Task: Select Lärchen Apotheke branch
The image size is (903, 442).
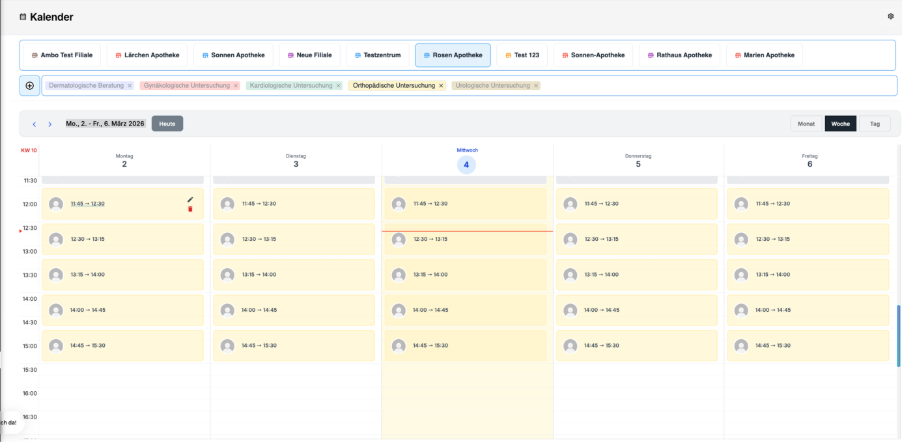Action: (x=147, y=55)
